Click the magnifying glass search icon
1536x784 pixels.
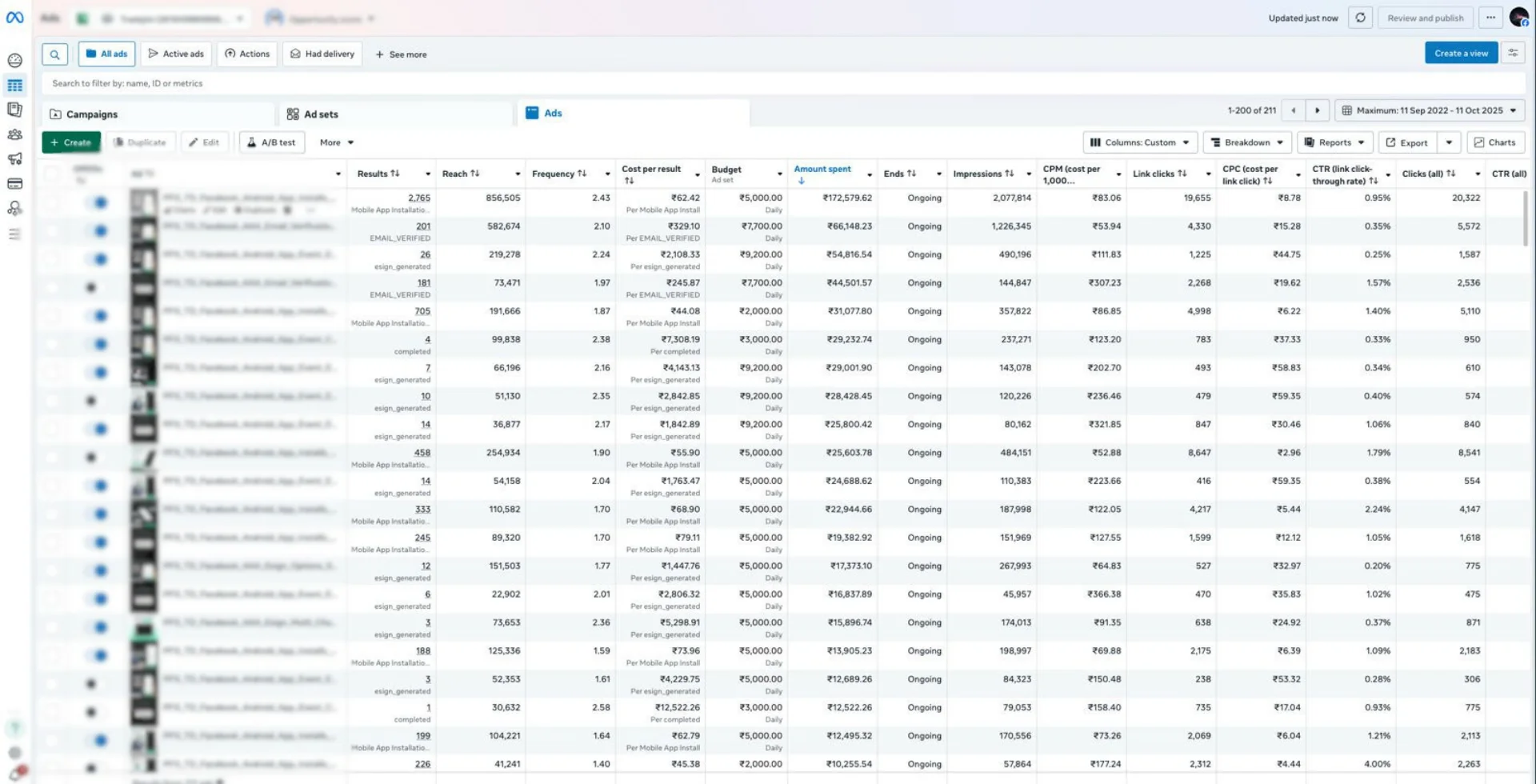click(54, 54)
